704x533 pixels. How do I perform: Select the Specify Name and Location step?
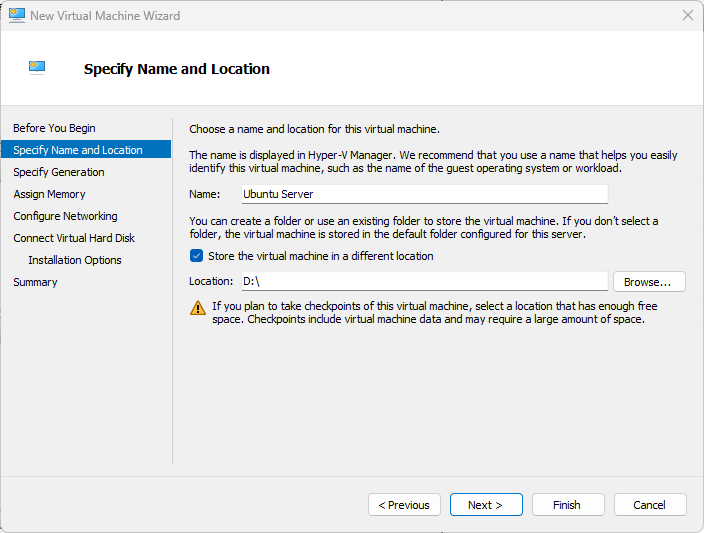(x=86, y=150)
